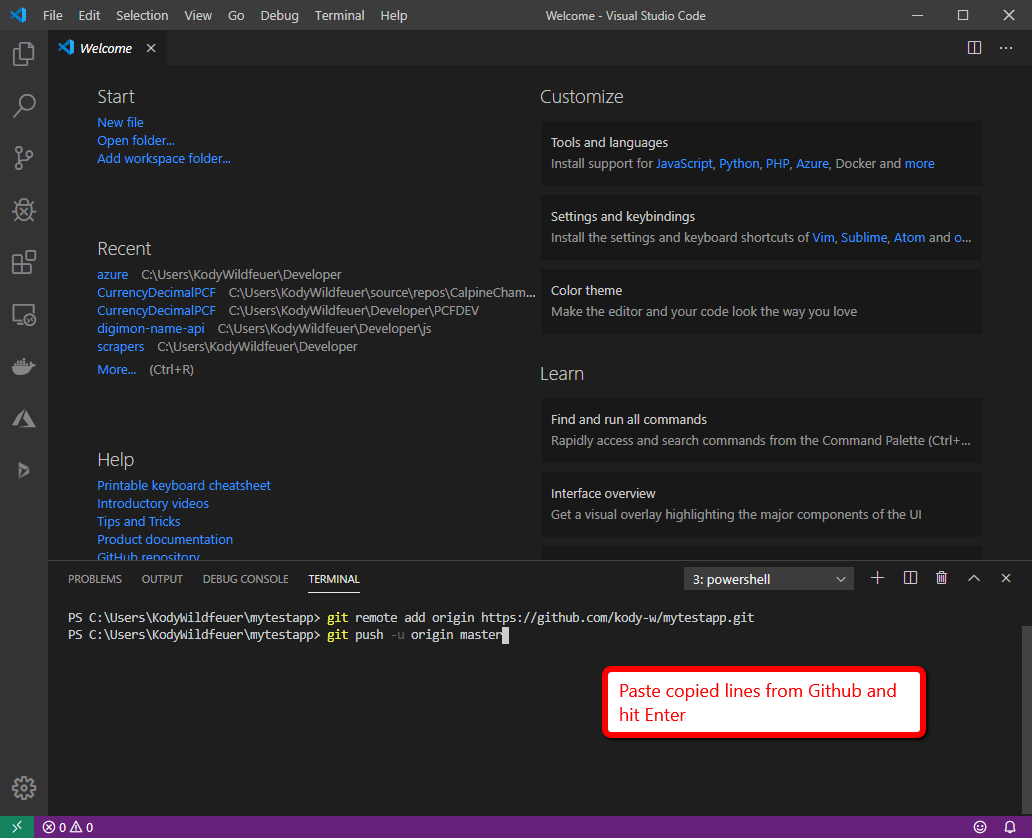The width and height of the screenshot is (1032, 838).
Task: Install Sublime keyboard shortcuts link
Action: (x=864, y=238)
